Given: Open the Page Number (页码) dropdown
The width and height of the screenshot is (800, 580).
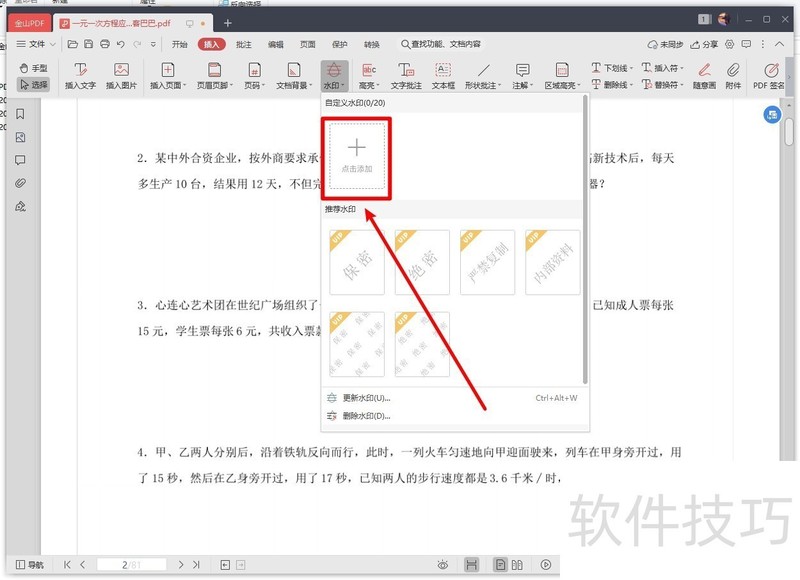Looking at the screenshot, I should point(255,75).
